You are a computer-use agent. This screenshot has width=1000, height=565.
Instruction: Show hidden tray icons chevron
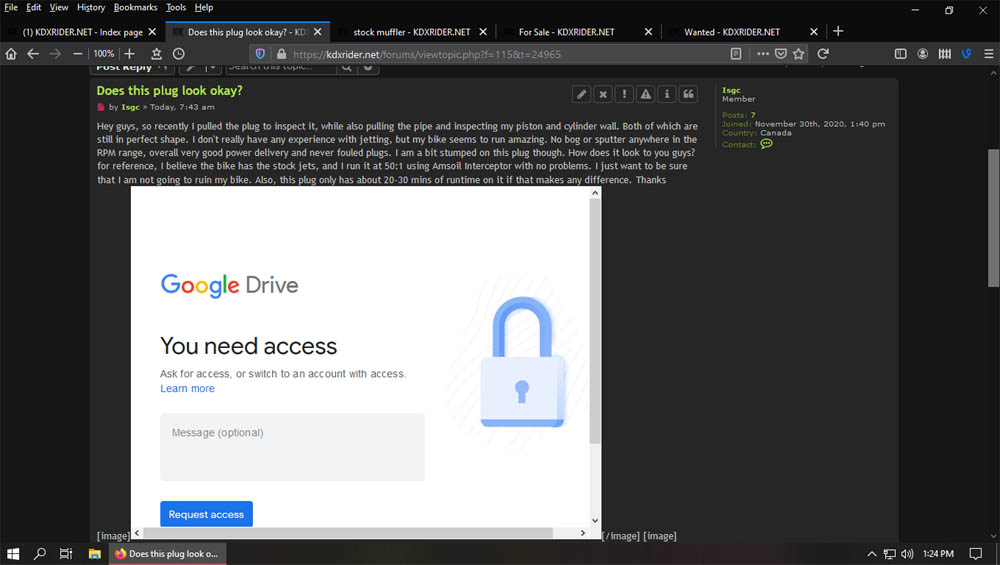coord(871,554)
